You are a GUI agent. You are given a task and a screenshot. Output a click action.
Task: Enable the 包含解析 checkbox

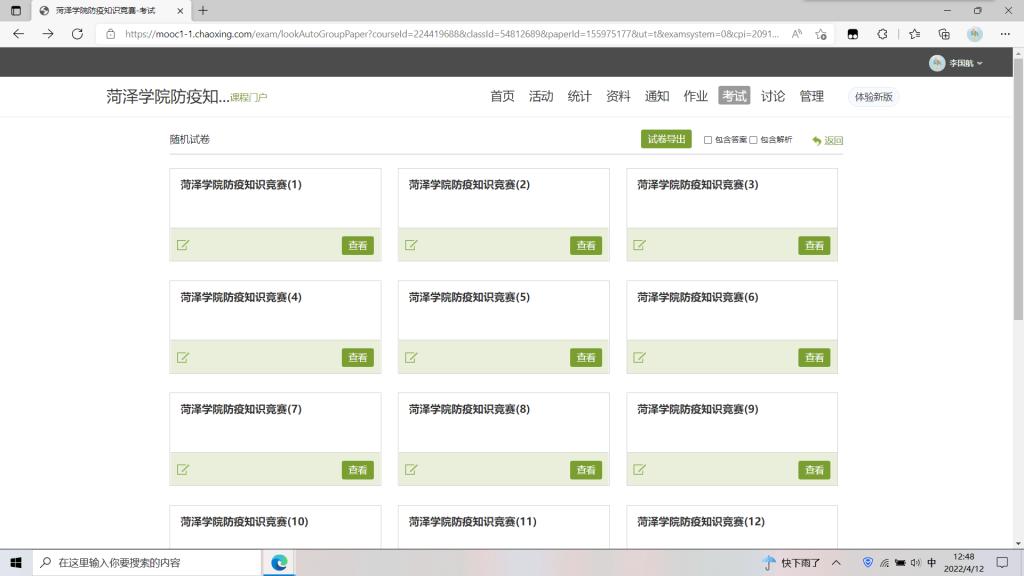pos(754,140)
